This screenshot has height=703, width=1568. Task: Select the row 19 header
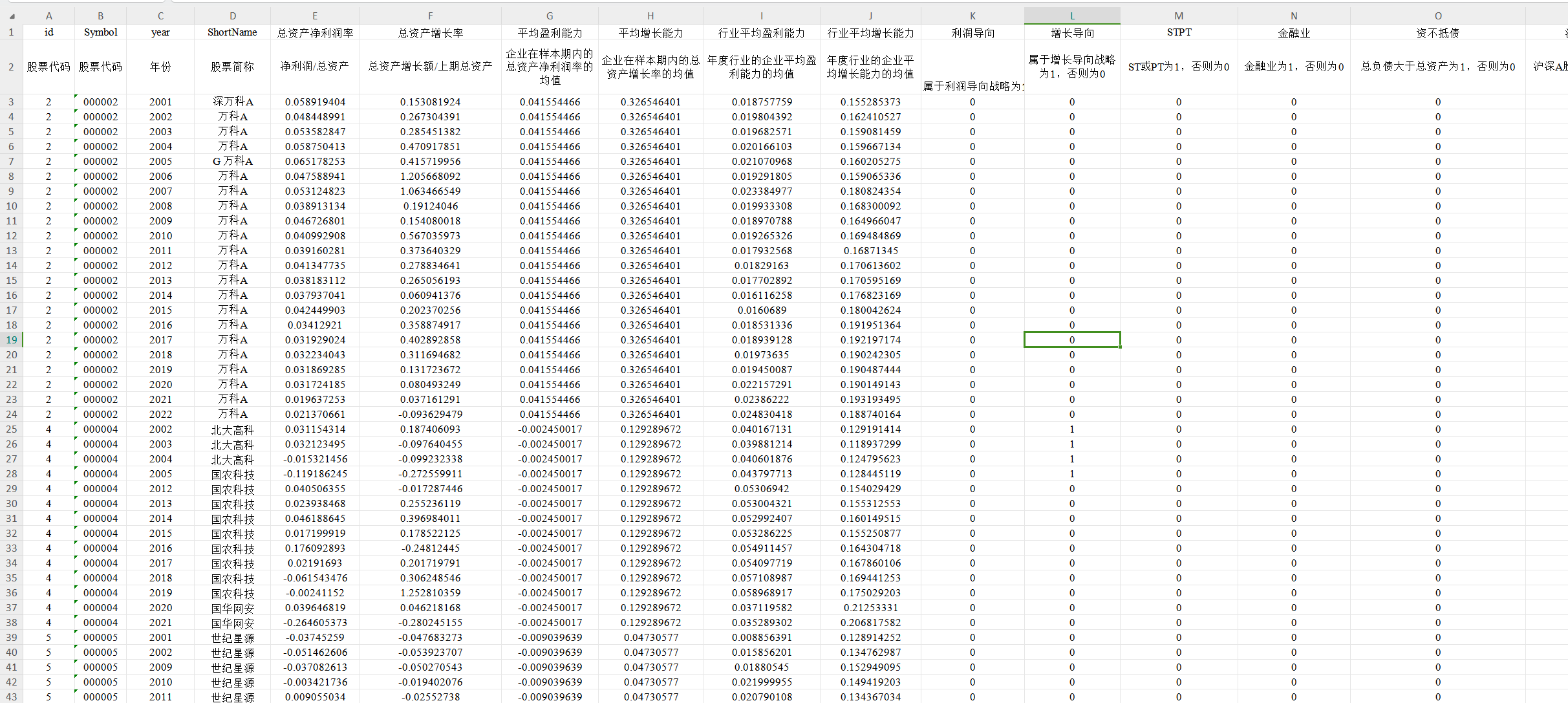click(12, 340)
